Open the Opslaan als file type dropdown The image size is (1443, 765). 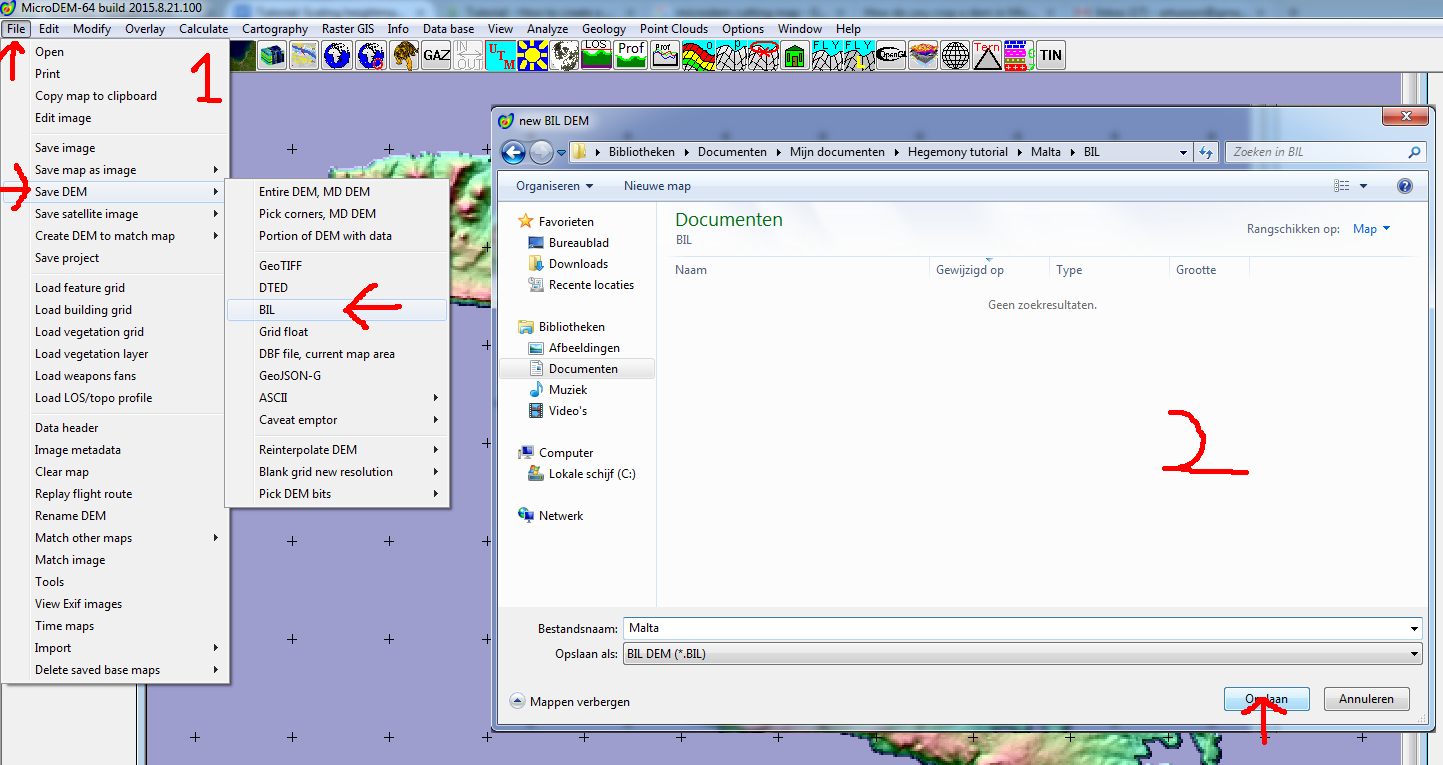tap(1414, 654)
